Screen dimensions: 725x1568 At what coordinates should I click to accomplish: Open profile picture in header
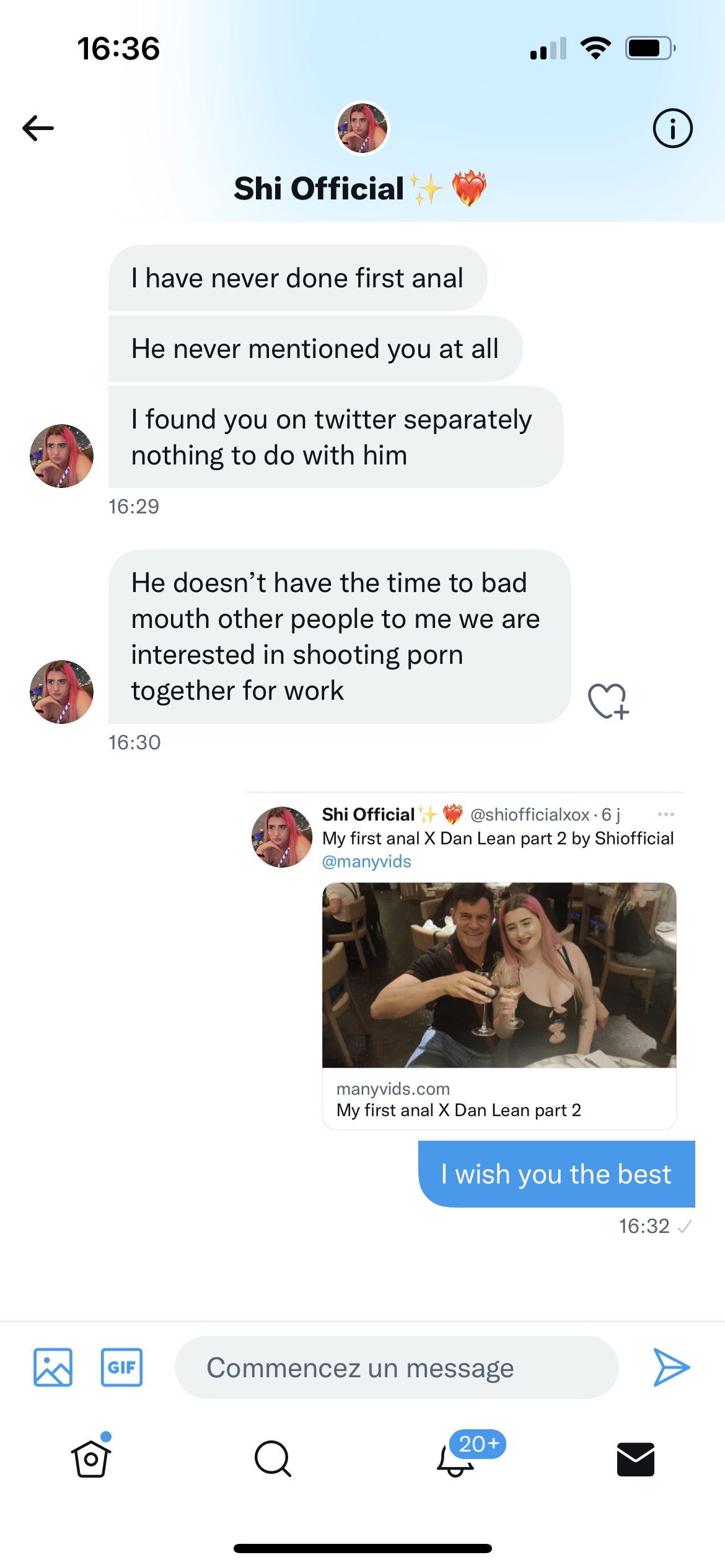point(362,128)
